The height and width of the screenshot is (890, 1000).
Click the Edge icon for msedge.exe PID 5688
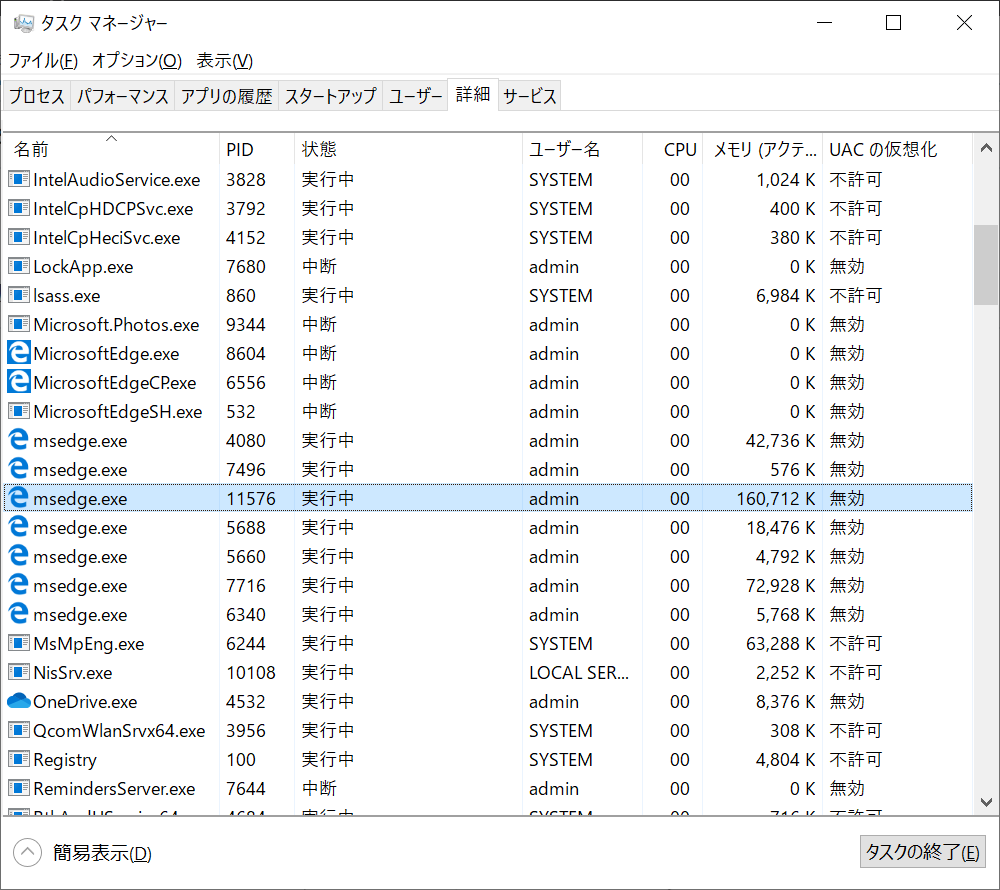pyautogui.click(x=18, y=527)
